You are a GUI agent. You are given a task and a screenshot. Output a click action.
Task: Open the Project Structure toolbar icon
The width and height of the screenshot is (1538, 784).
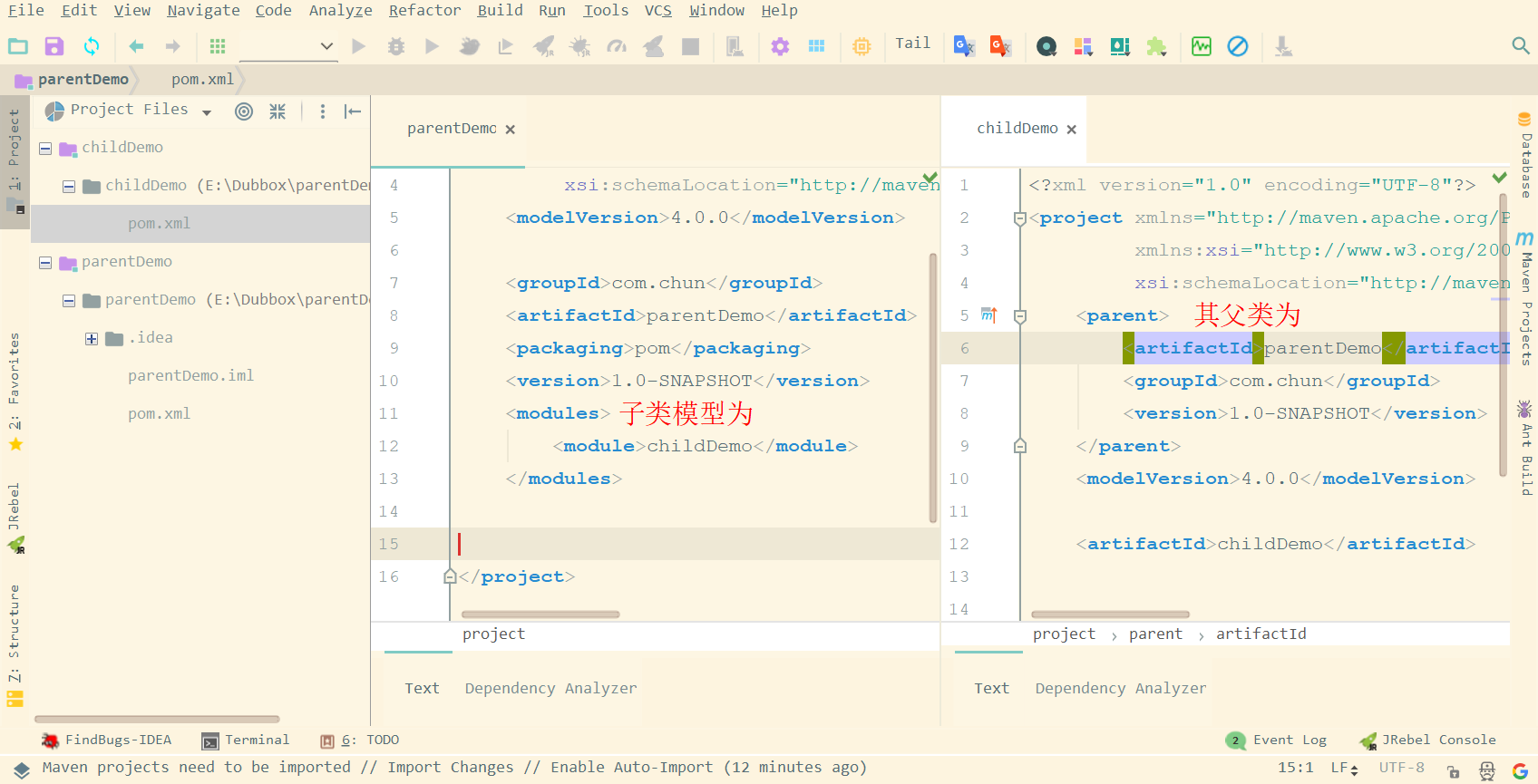point(816,46)
